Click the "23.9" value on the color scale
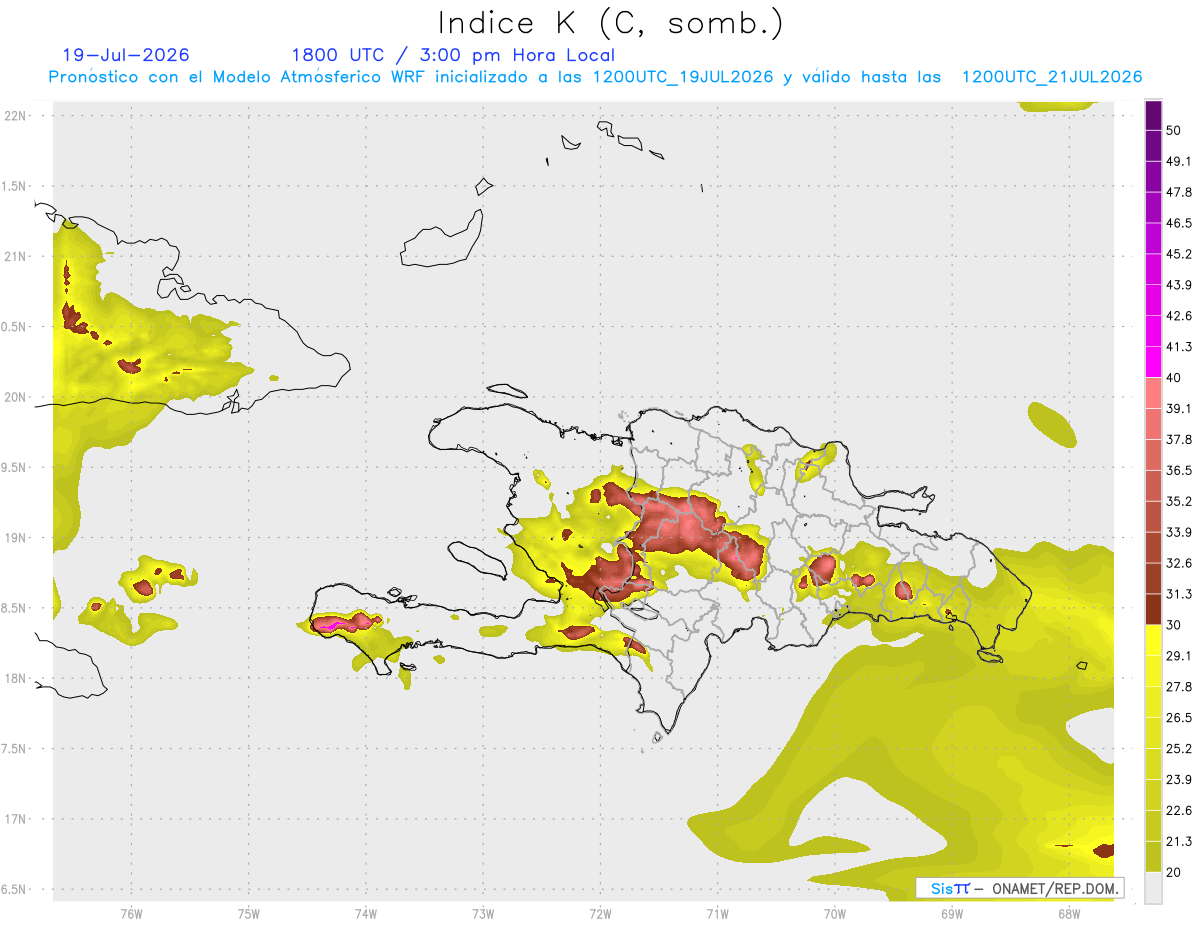This screenshot has height=927, width=1200. (1178, 779)
